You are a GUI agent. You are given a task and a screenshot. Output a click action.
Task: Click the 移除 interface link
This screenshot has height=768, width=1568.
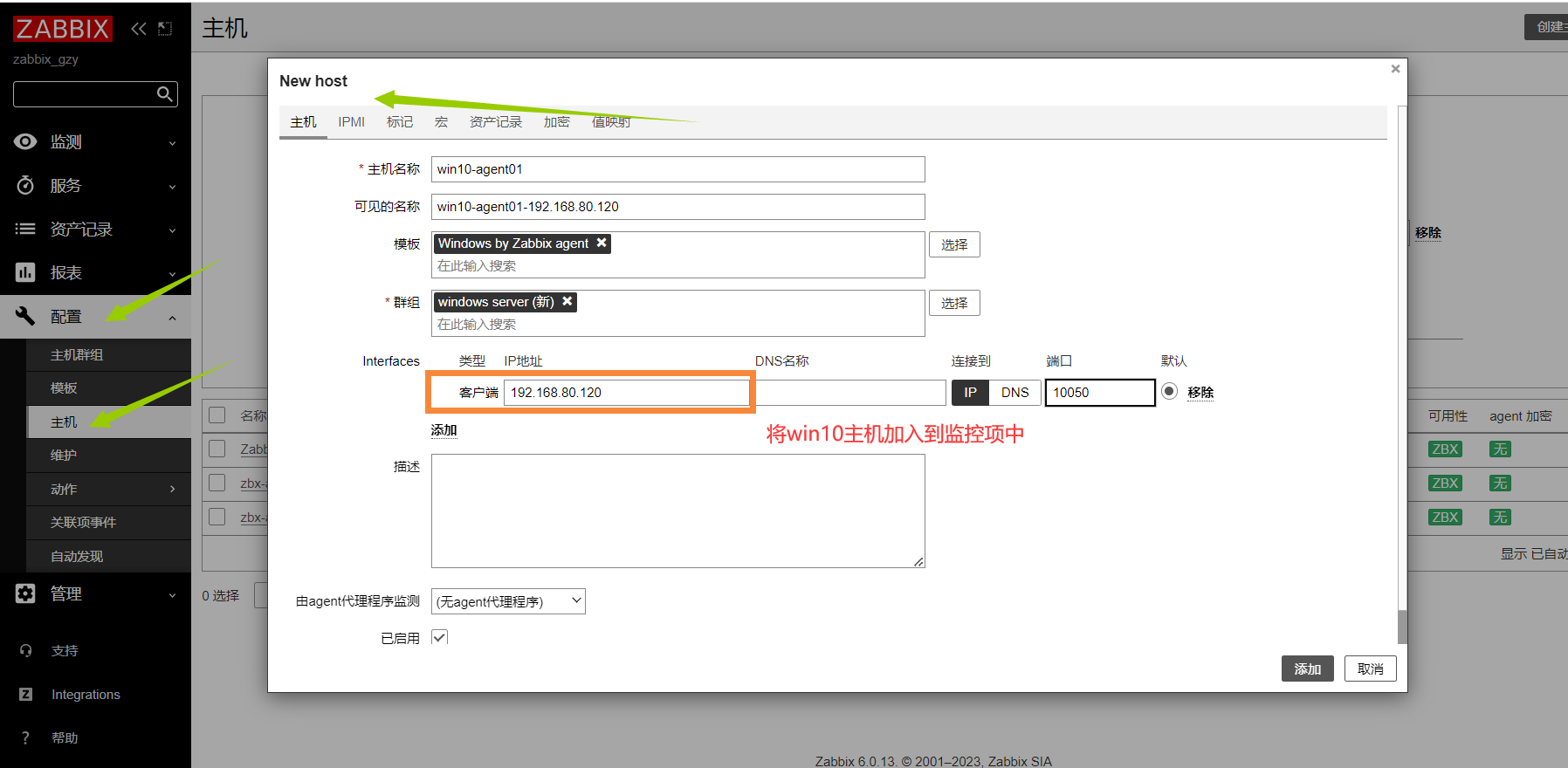[1200, 393]
